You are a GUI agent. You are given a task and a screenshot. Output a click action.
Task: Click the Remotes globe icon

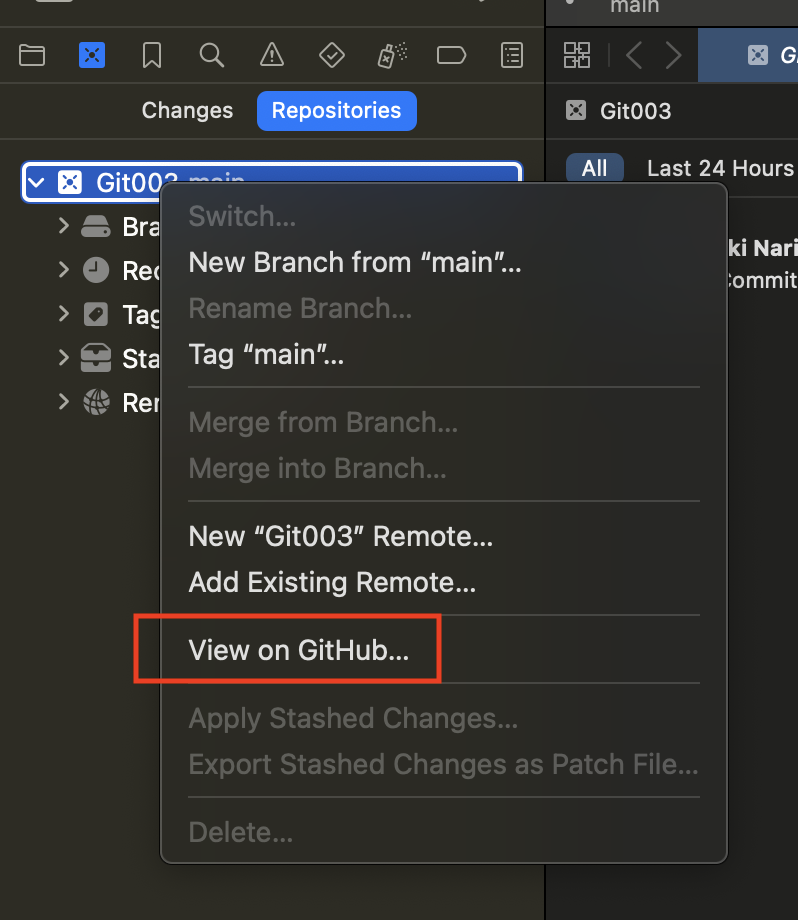(x=96, y=402)
